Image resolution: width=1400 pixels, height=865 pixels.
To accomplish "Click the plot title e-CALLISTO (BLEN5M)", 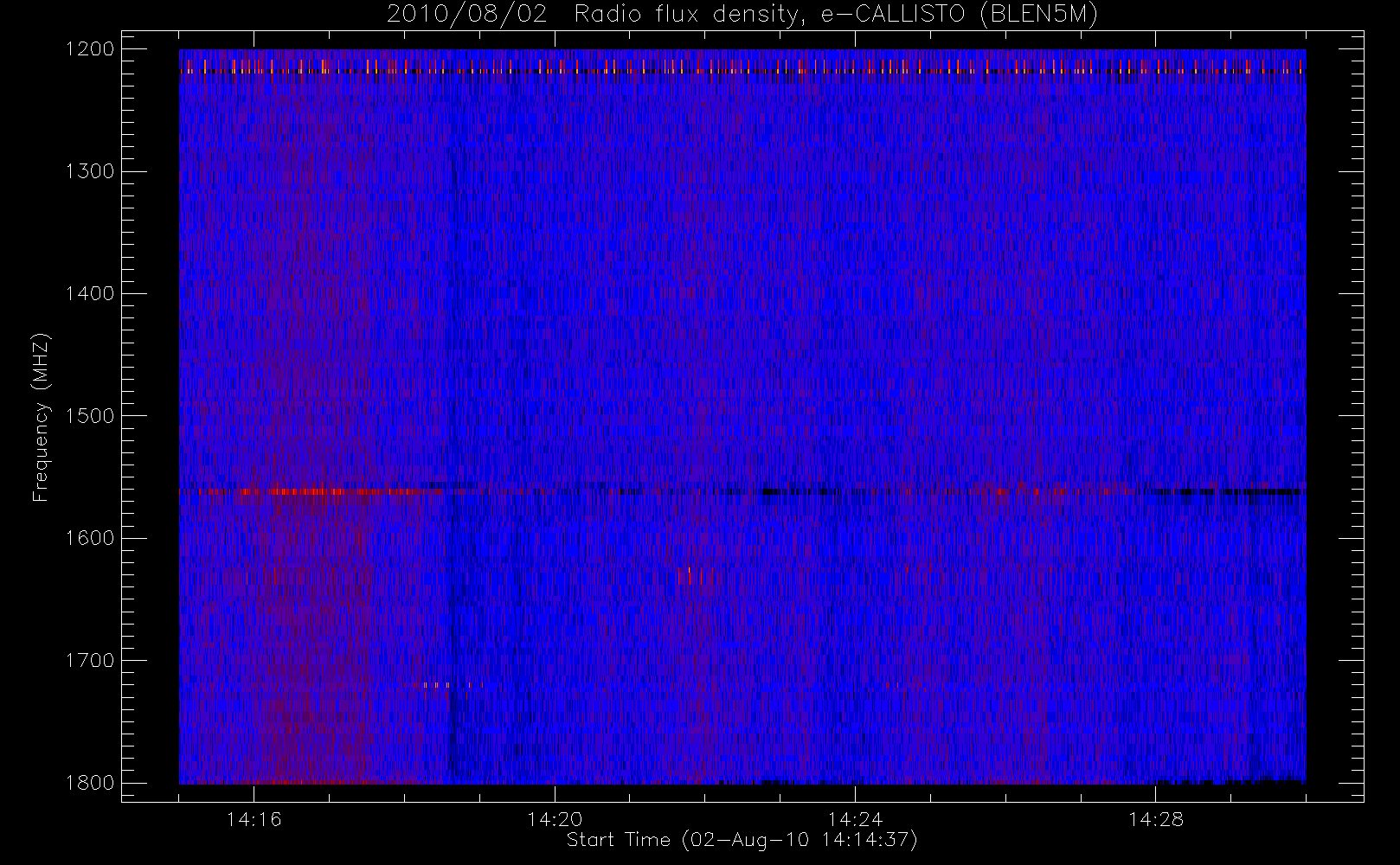I will 959,15.
